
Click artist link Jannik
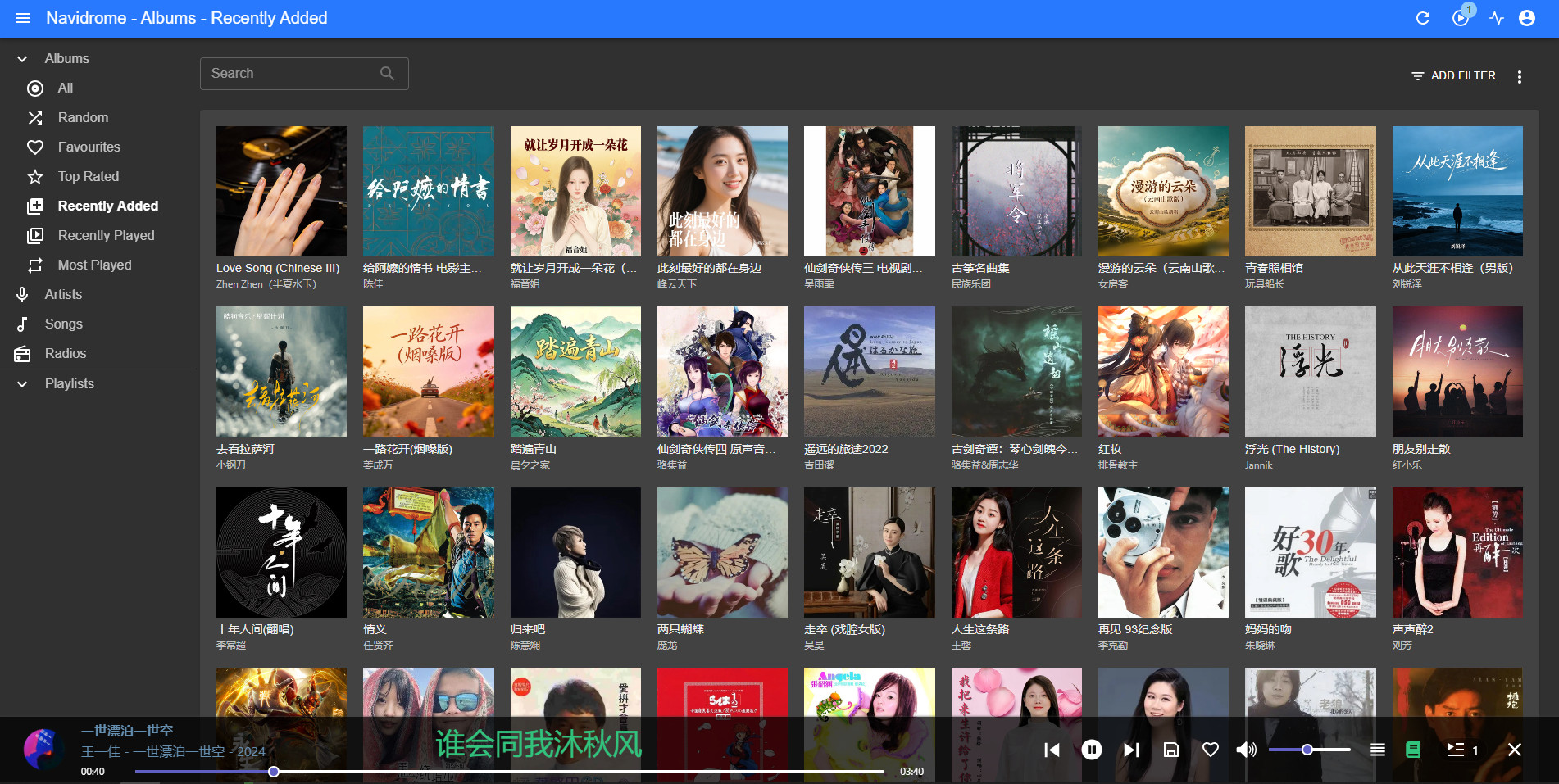(1258, 465)
